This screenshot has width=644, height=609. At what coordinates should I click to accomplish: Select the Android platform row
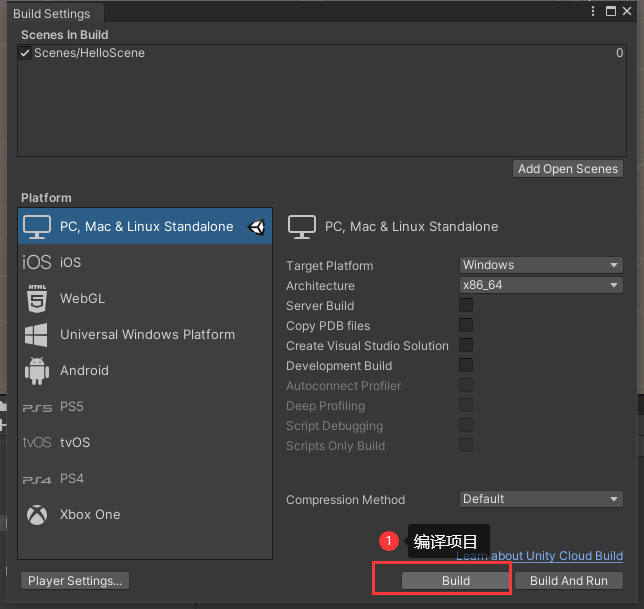point(145,371)
